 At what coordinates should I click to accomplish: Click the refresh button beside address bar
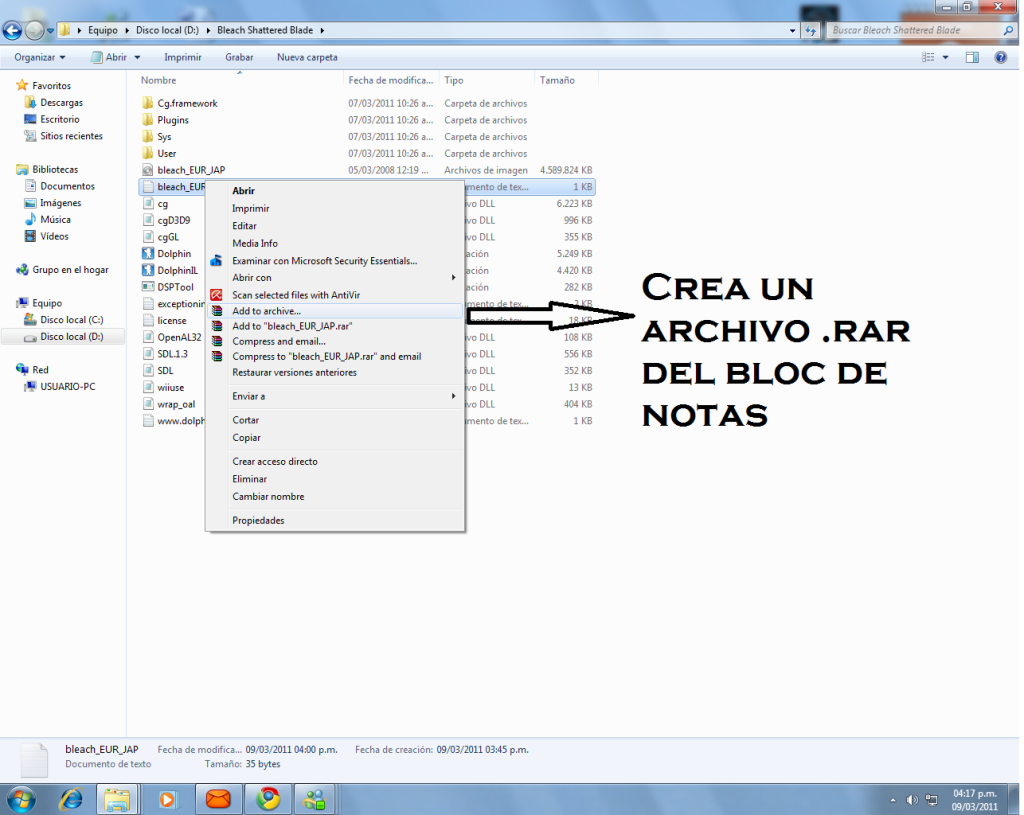[x=810, y=30]
